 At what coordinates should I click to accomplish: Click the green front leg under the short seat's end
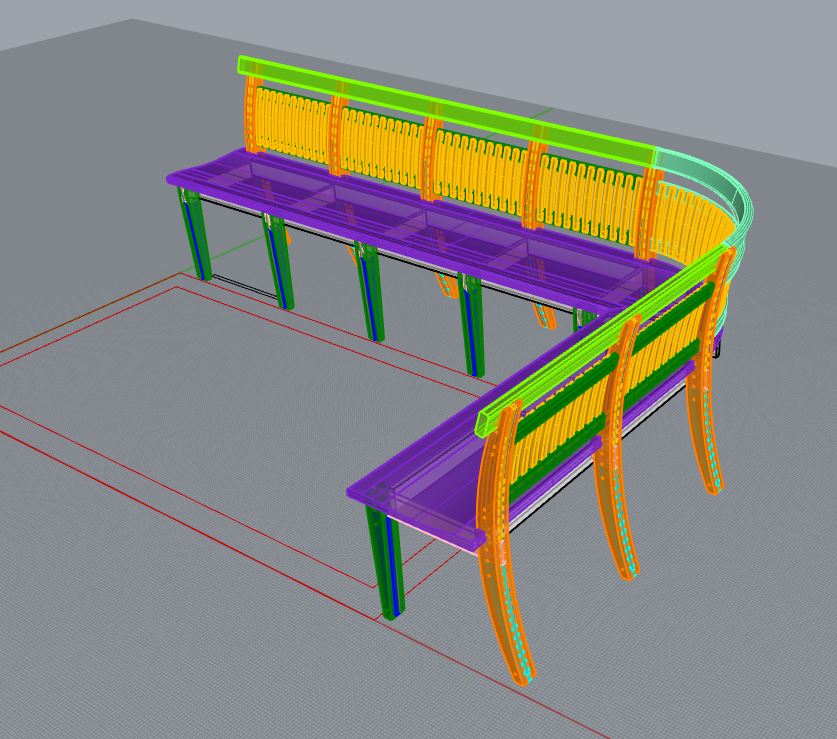point(385,563)
